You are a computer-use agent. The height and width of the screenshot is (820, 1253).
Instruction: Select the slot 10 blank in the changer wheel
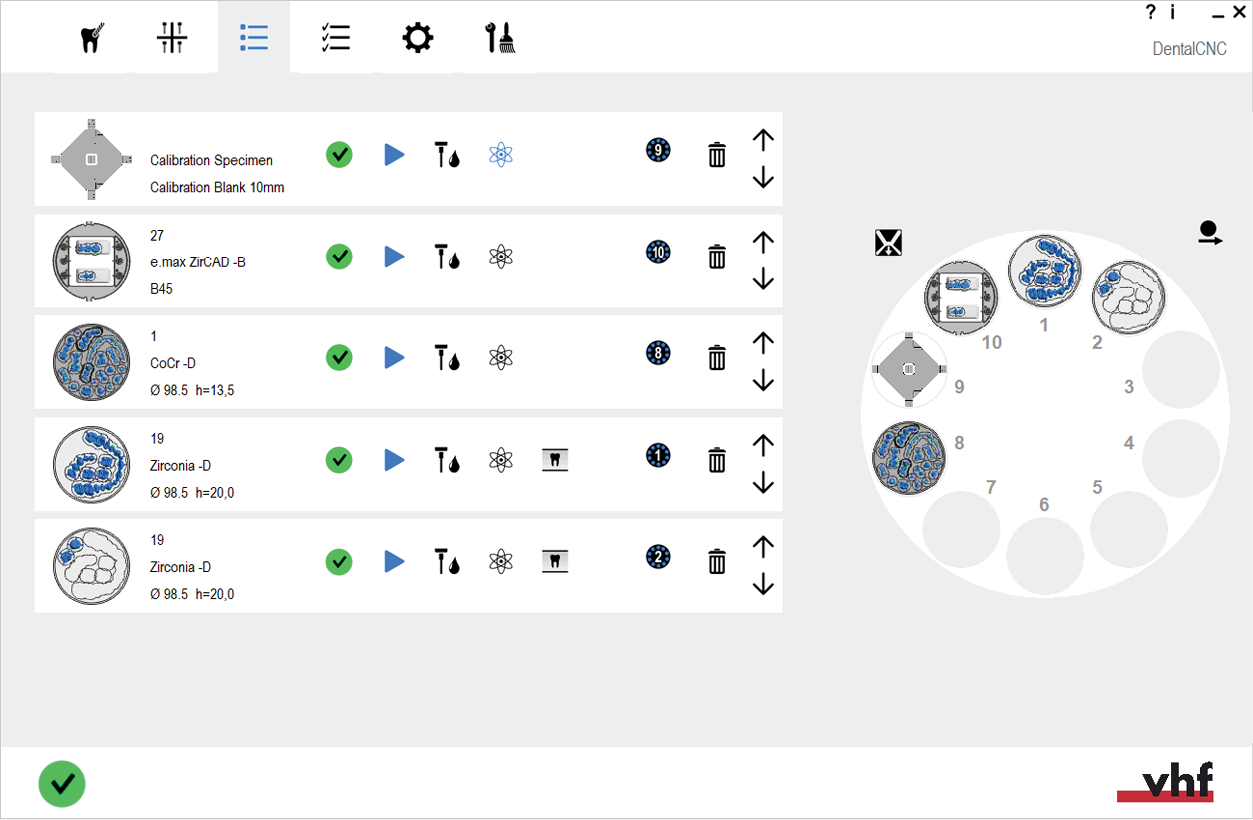[961, 297]
